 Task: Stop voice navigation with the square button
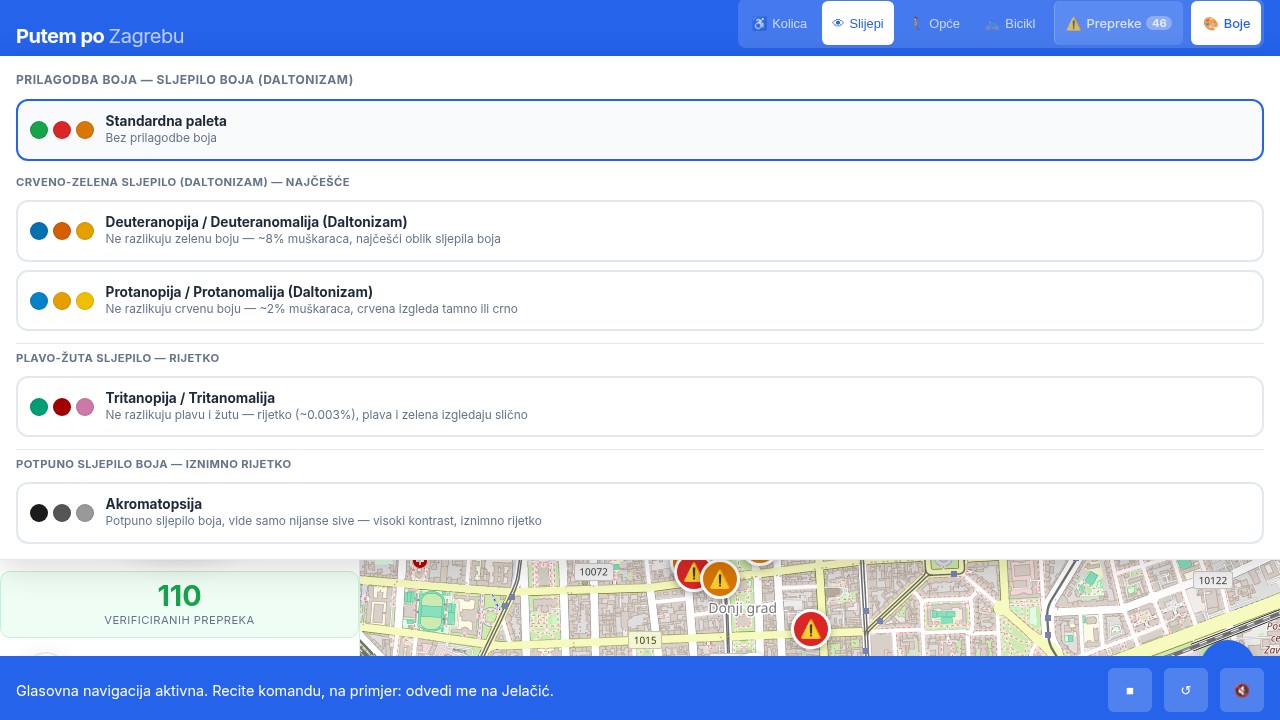(x=1130, y=690)
